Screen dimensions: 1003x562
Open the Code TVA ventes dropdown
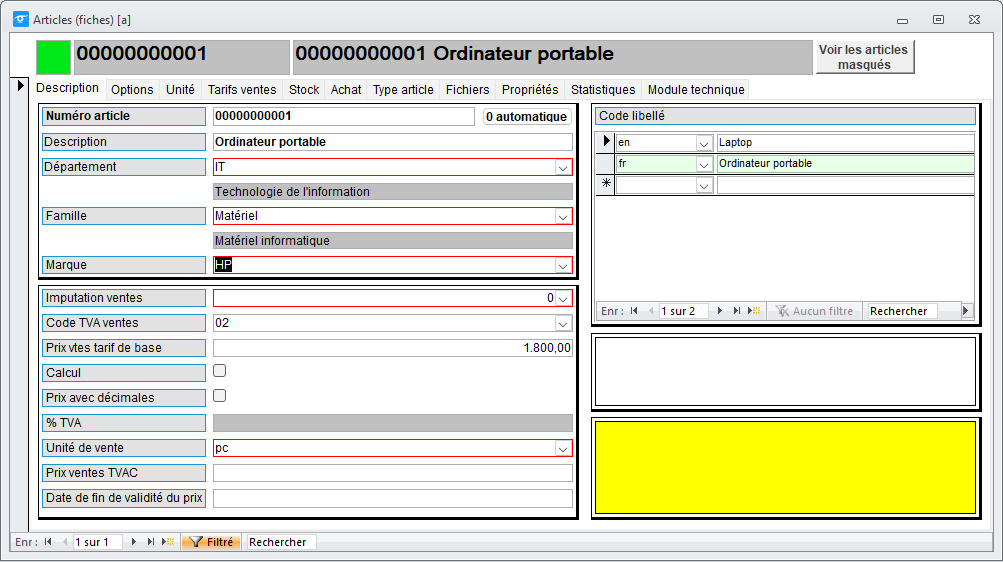coord(562,324)
